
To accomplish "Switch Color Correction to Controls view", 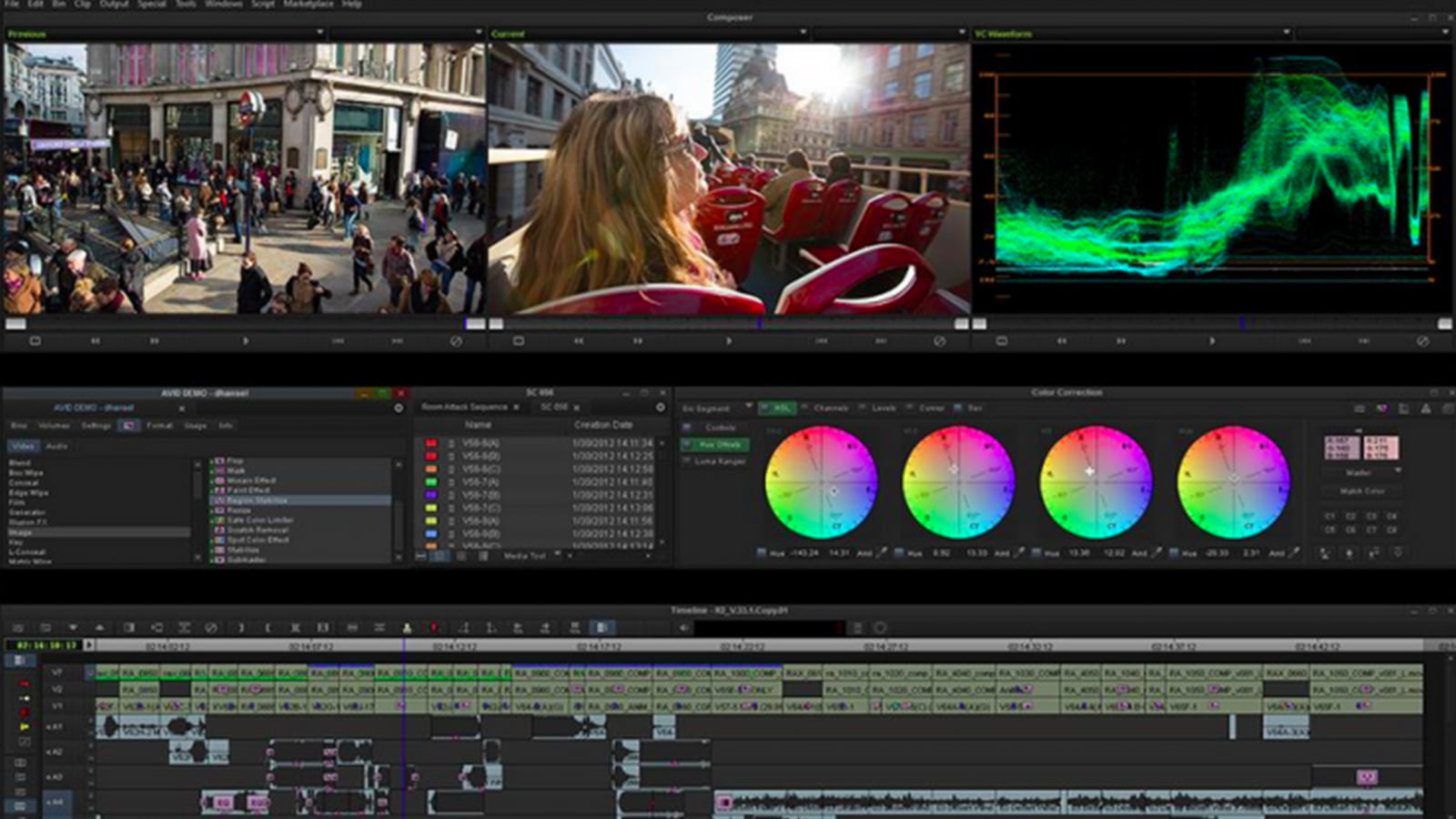I will (x=720, y=428).
